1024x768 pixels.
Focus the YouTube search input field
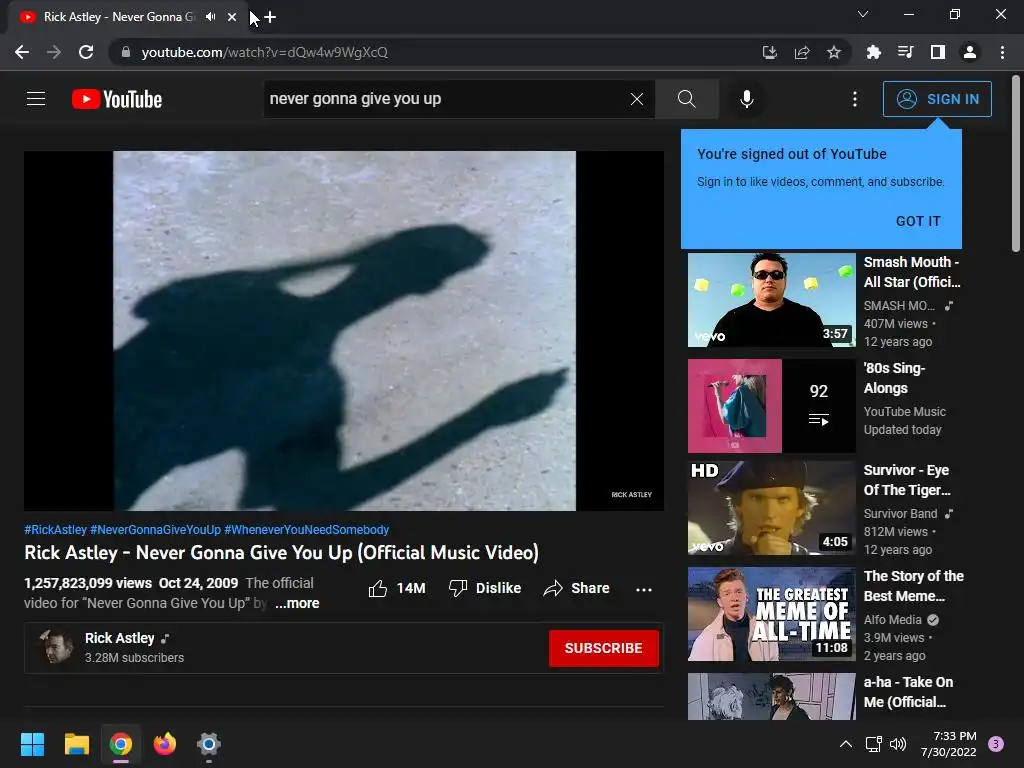(446, 99)
